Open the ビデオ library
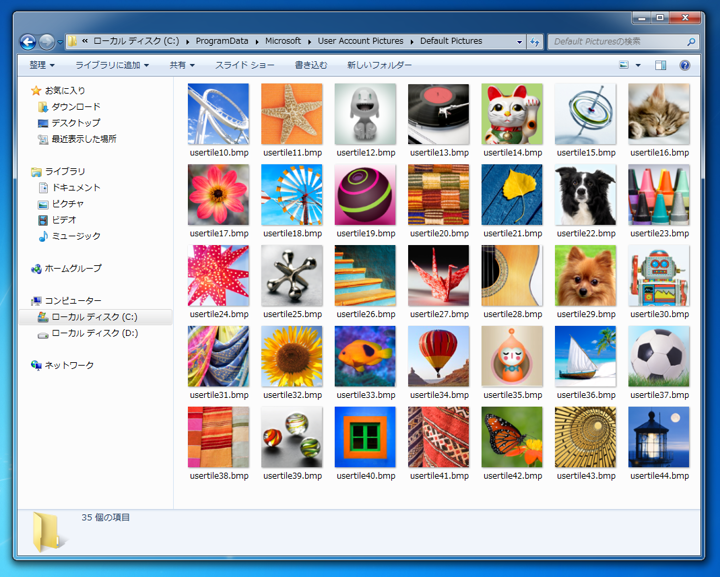720x577 pixels. coord(57,220)
